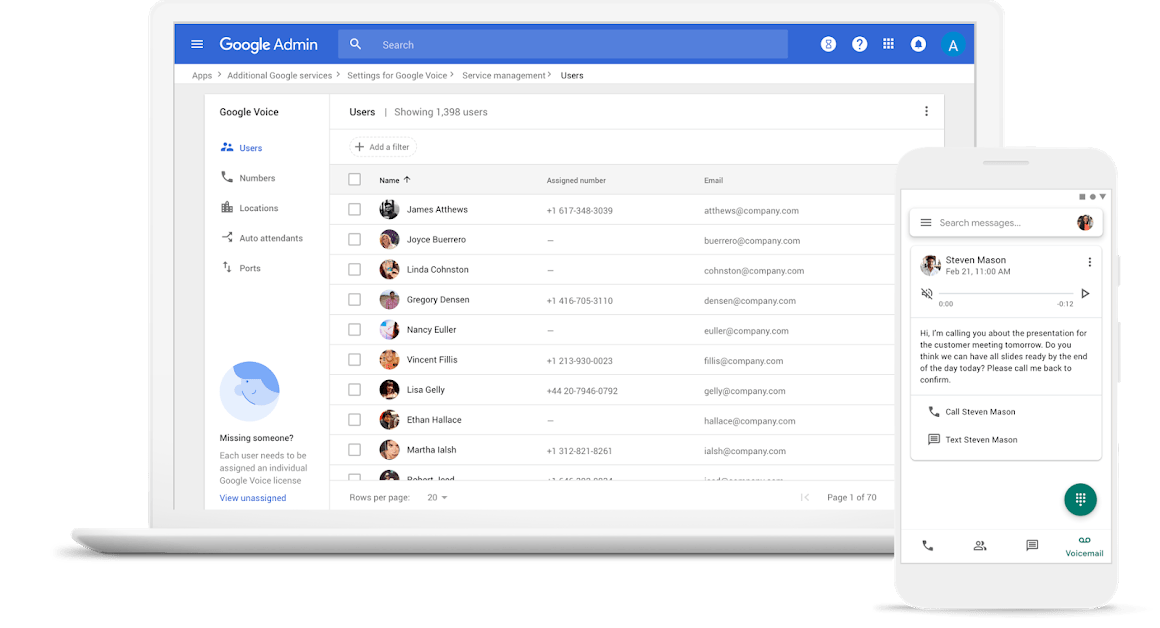Click James Atthews' profile picture

point(389,209)
